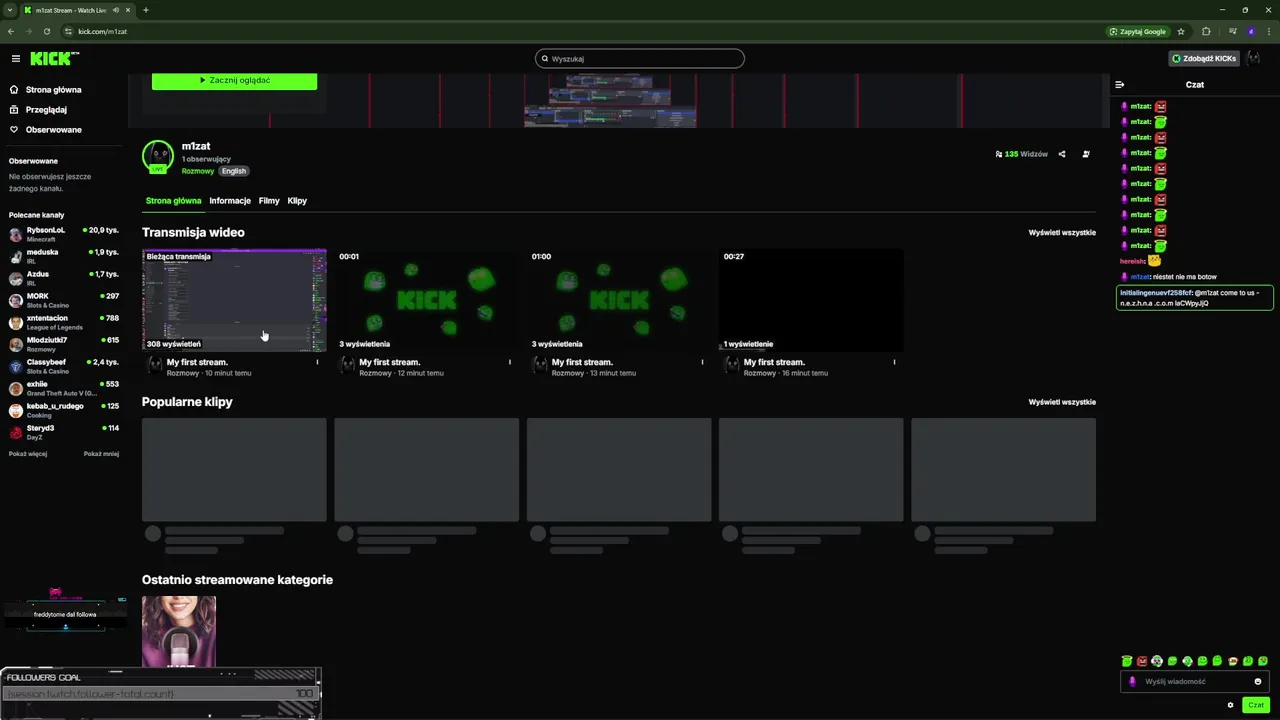
Task: Open Przeglądaj in the sidebar
Action: [x=39, y=109]
